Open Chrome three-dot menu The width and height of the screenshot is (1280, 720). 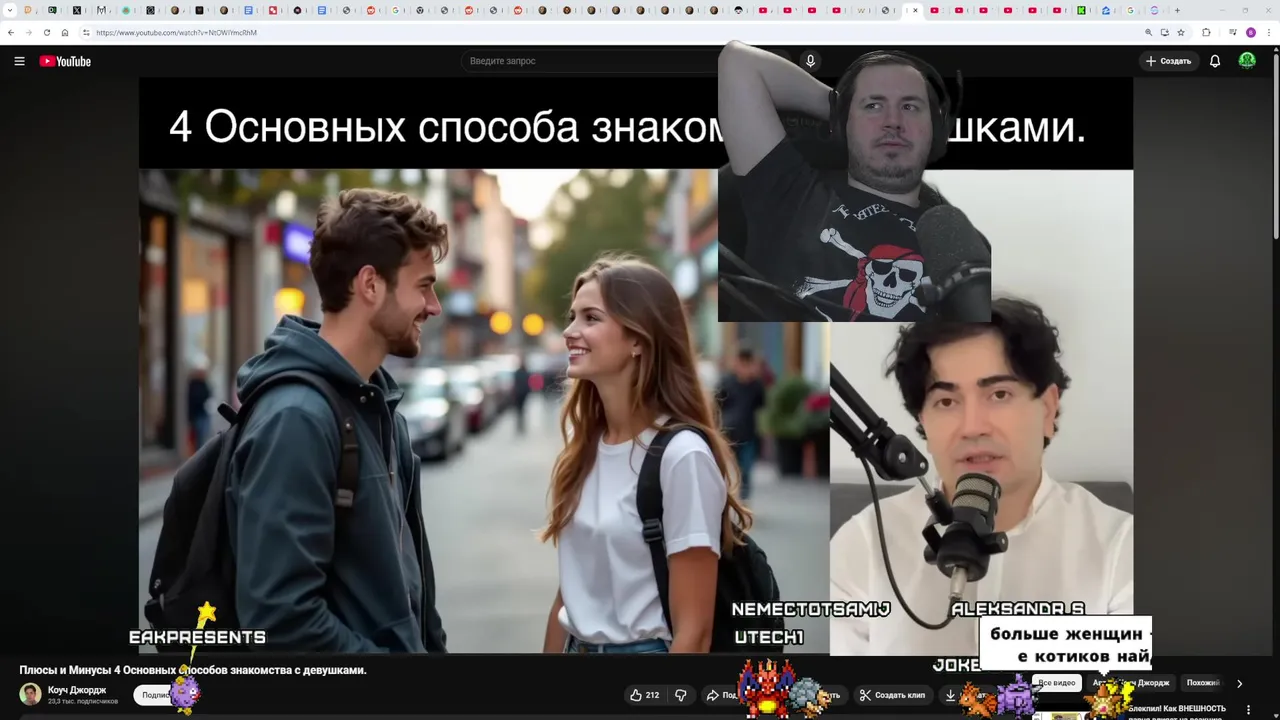1270,32
